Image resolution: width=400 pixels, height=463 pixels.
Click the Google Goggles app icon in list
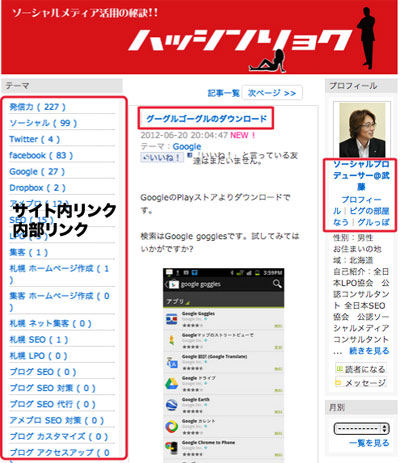click(x=172, y=319)
